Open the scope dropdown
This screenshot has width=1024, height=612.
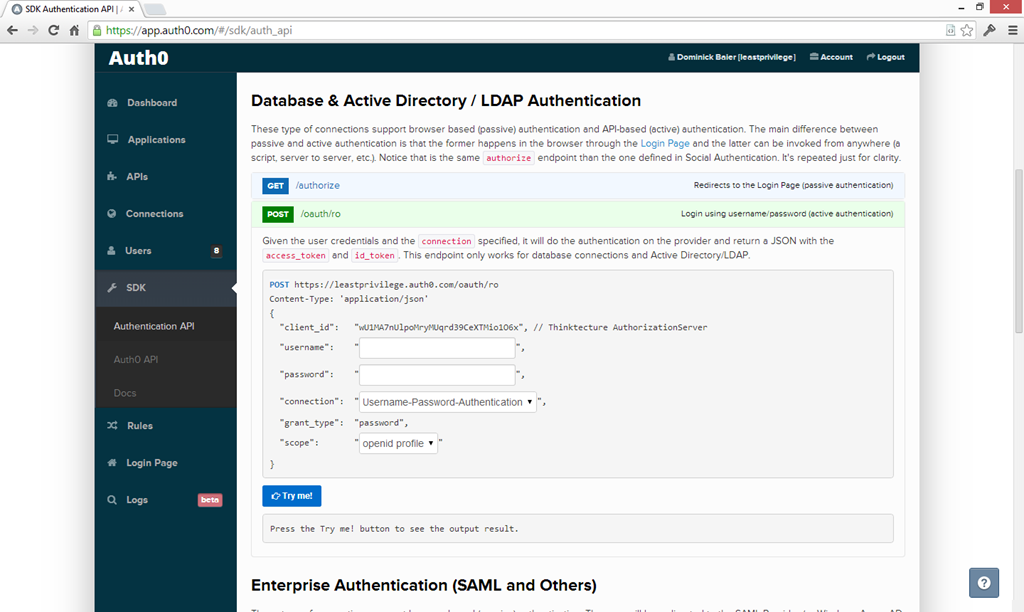click(398, 443)
